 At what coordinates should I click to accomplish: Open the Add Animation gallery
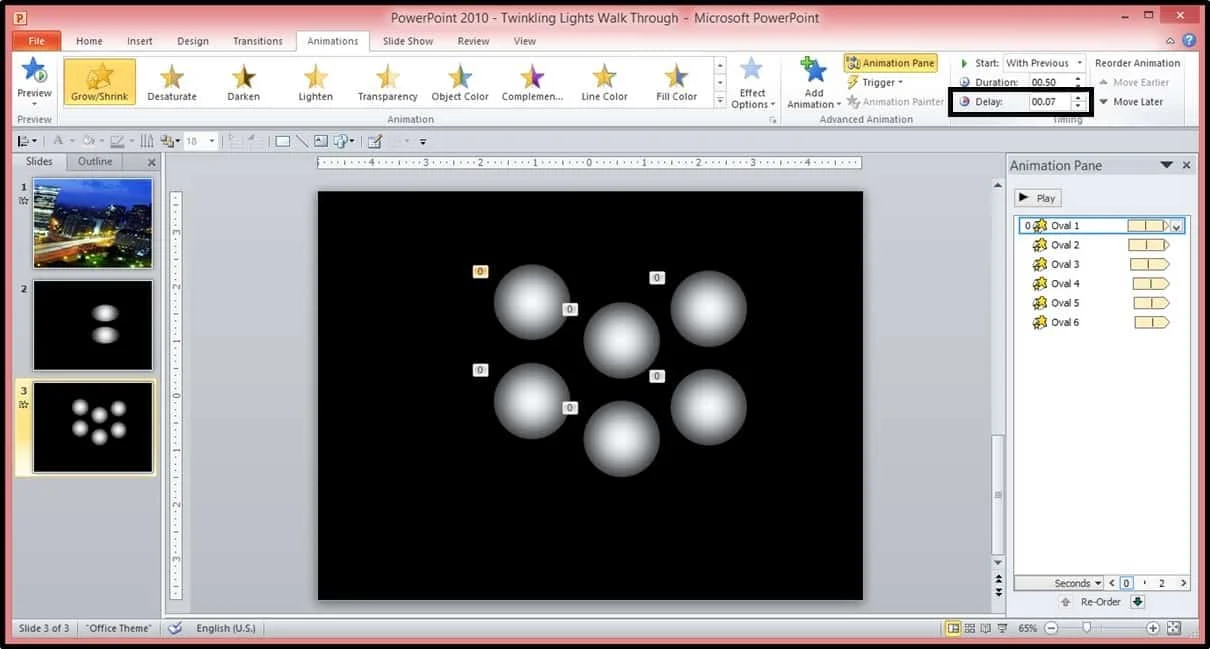click(x=814, y=82)
